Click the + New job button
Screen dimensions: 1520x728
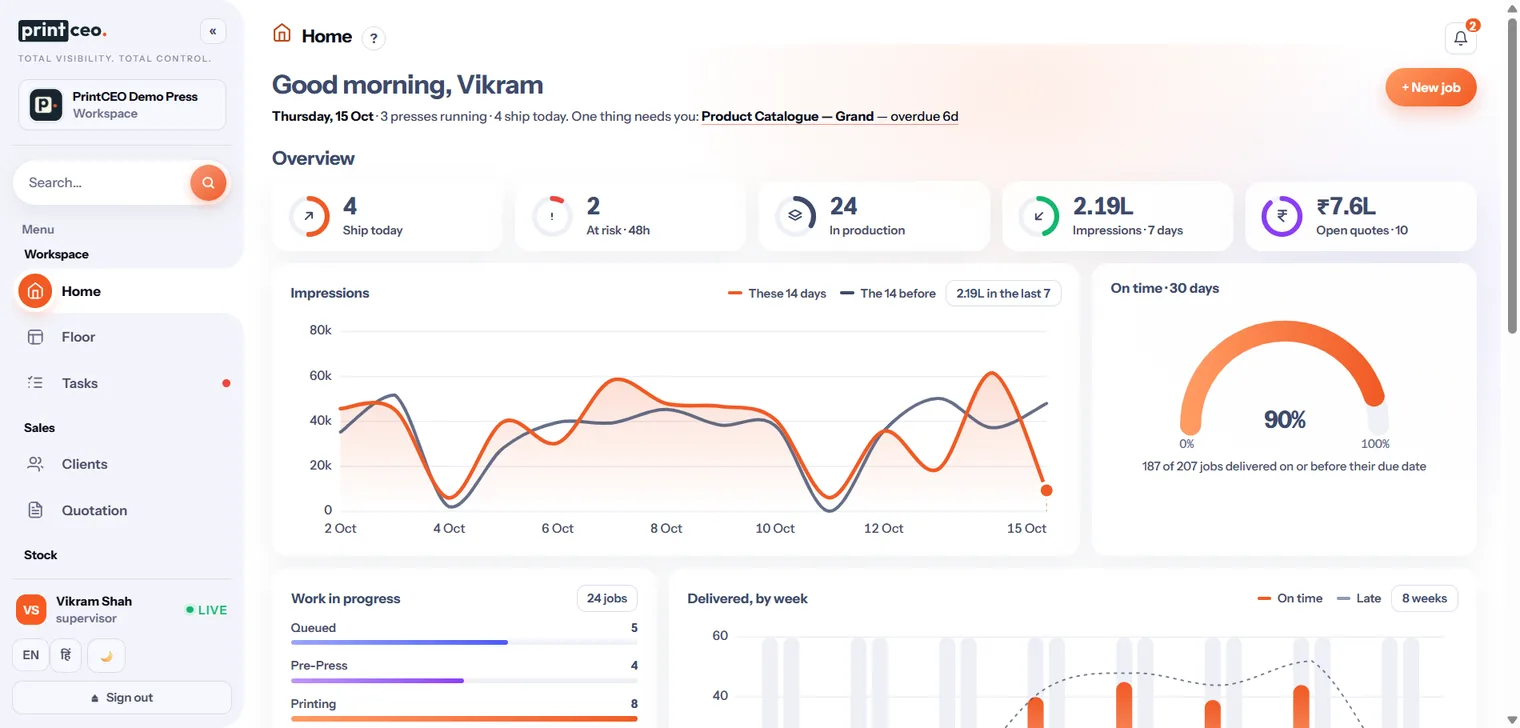click(1430, 87)
